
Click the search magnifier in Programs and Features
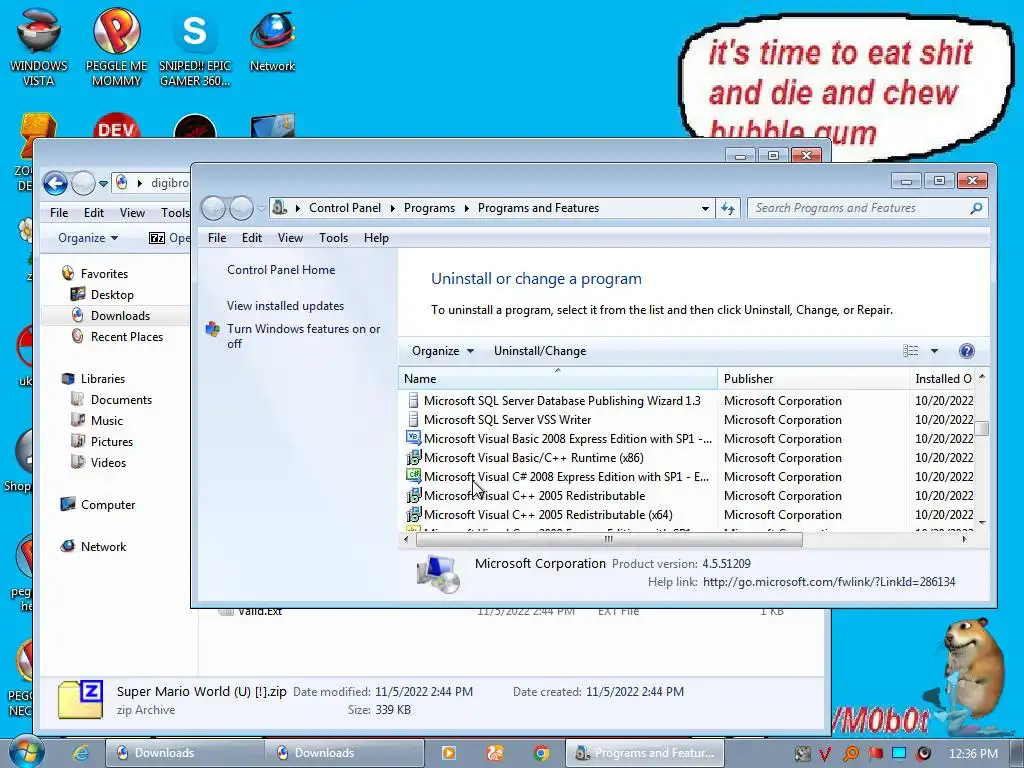[x=976, y=208]
